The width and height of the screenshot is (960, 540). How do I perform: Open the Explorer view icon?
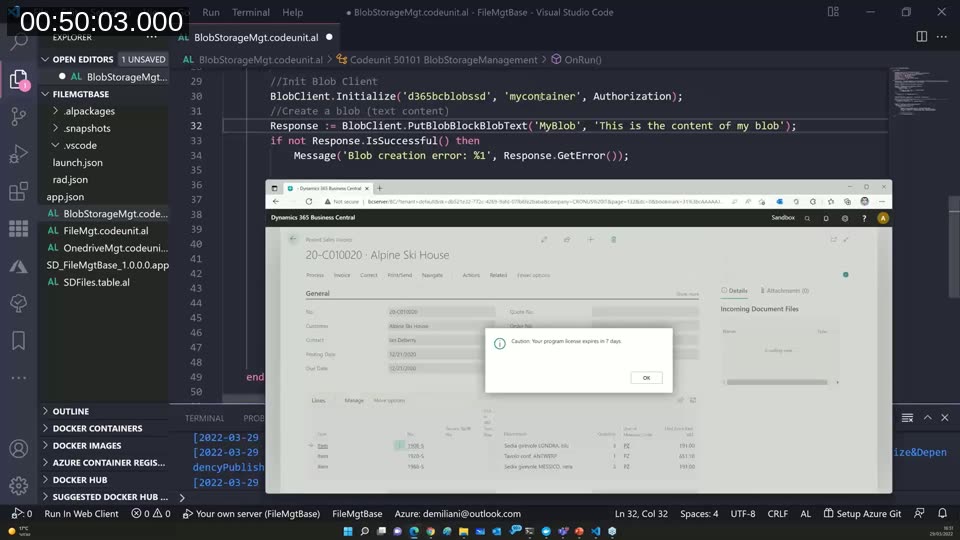pos(18,79)
